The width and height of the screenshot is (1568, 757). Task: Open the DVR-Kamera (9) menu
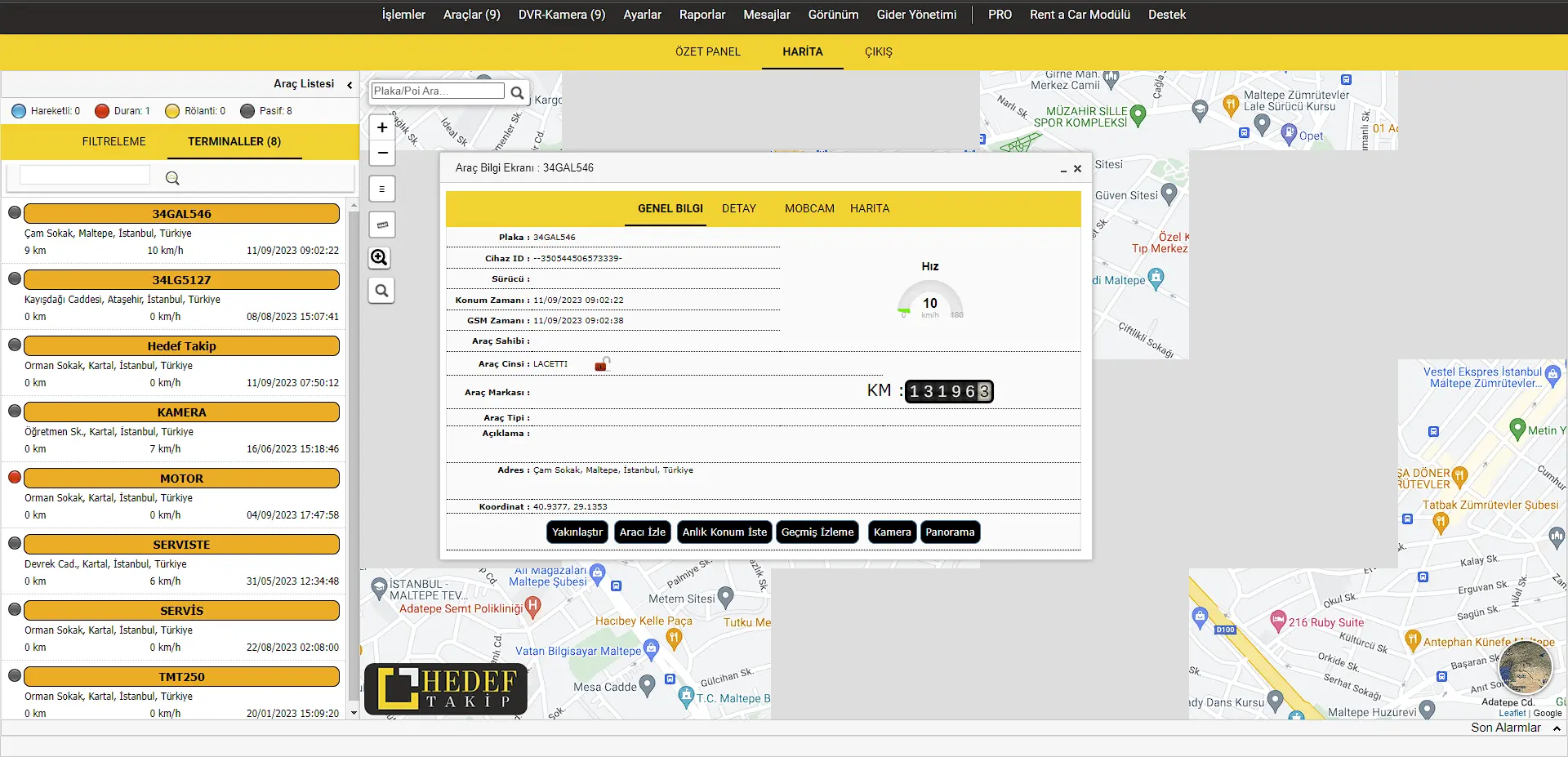point(562,15)
